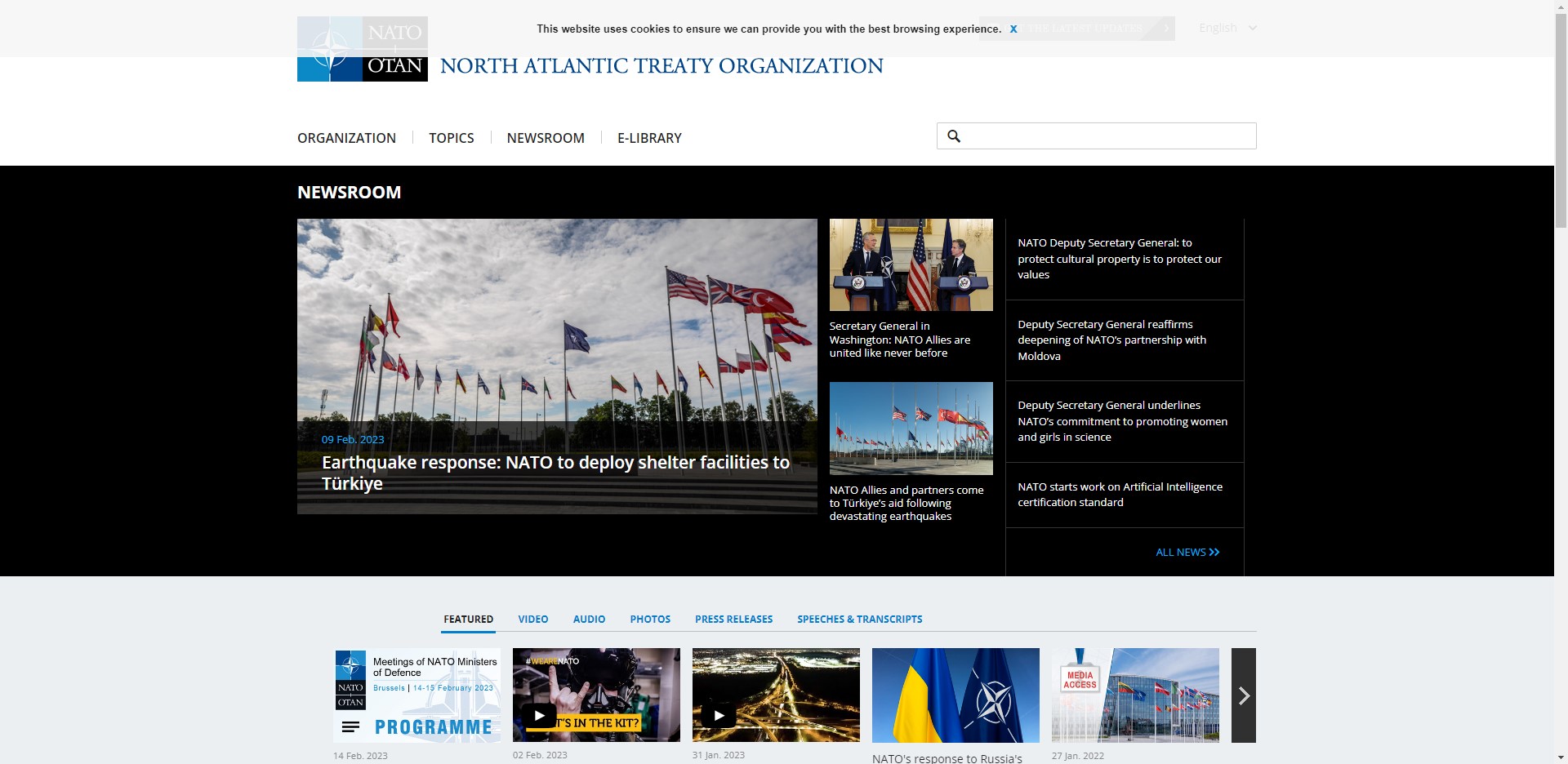
Task: Switch to the PHOTOS tab
Action: pyautogui.click(x=650, y=620)
